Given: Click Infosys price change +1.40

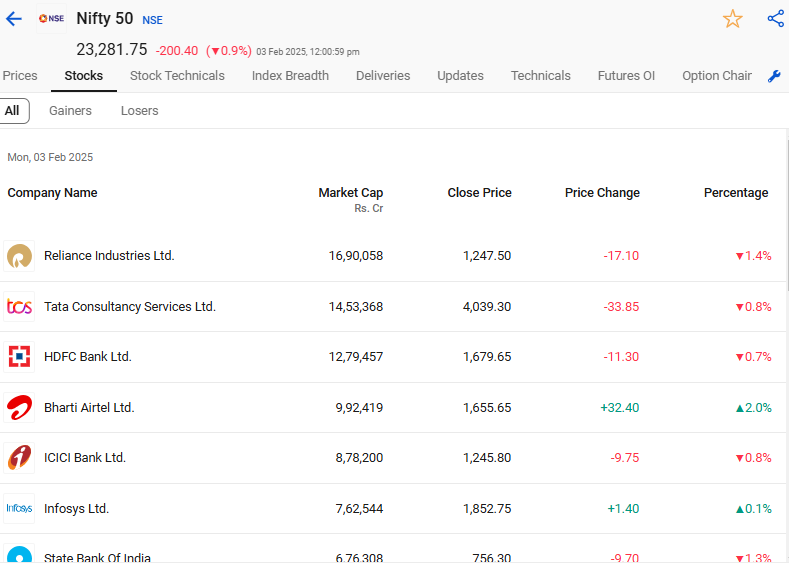Looking at the screenshot, I should click(x=623, y=509).
